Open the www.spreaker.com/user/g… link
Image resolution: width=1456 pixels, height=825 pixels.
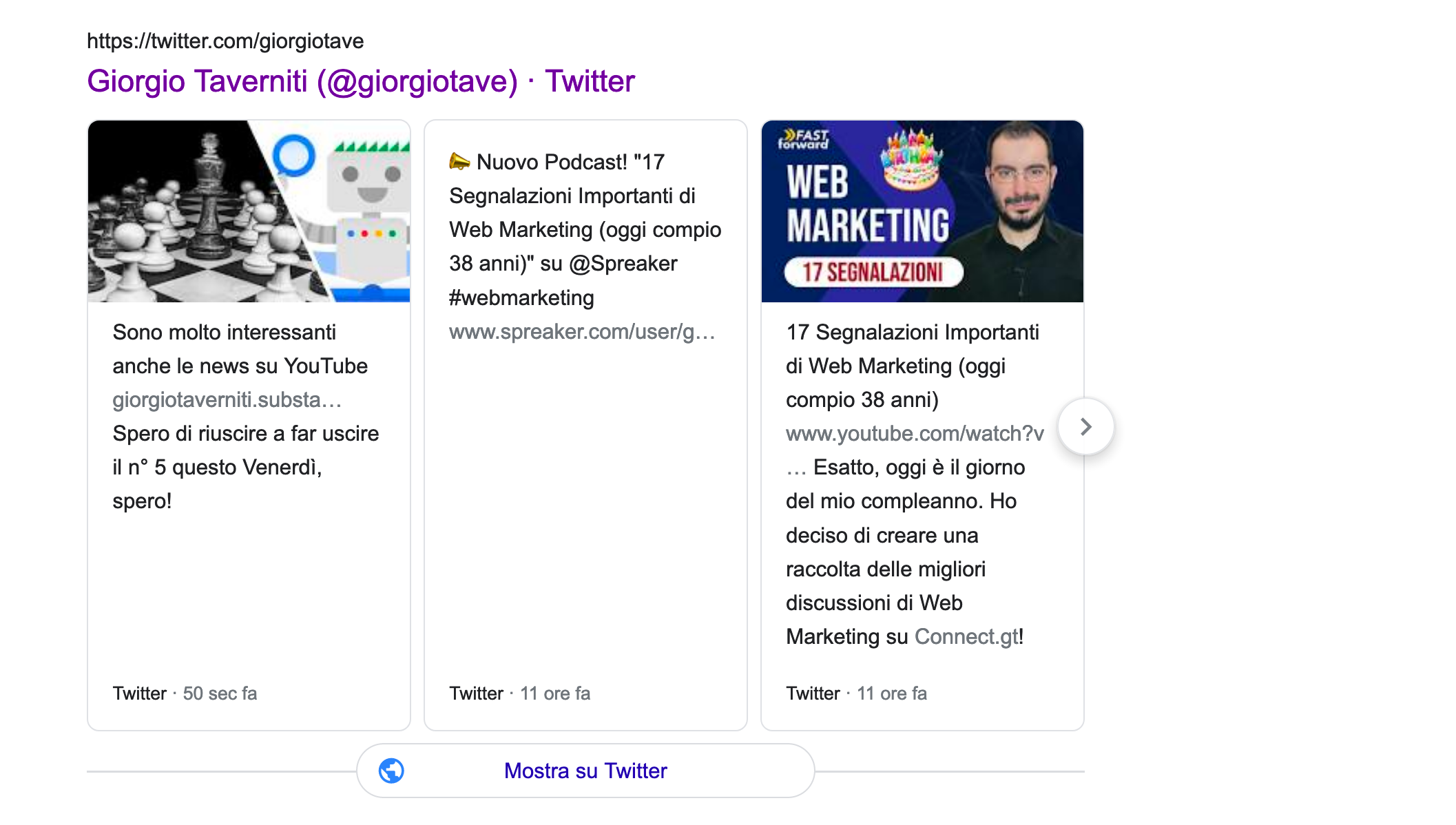click(x=582, y=332)
